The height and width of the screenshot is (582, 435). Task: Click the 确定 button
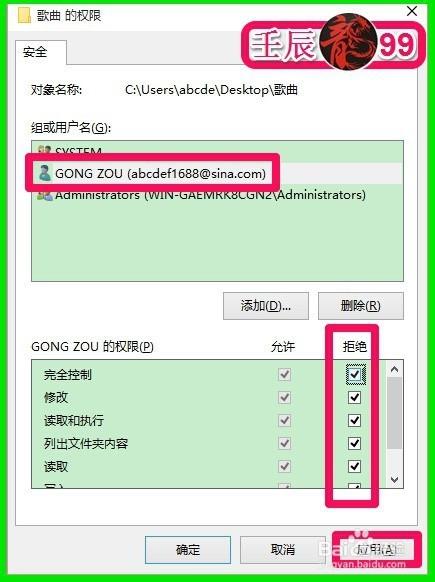(x=188, y=550)
